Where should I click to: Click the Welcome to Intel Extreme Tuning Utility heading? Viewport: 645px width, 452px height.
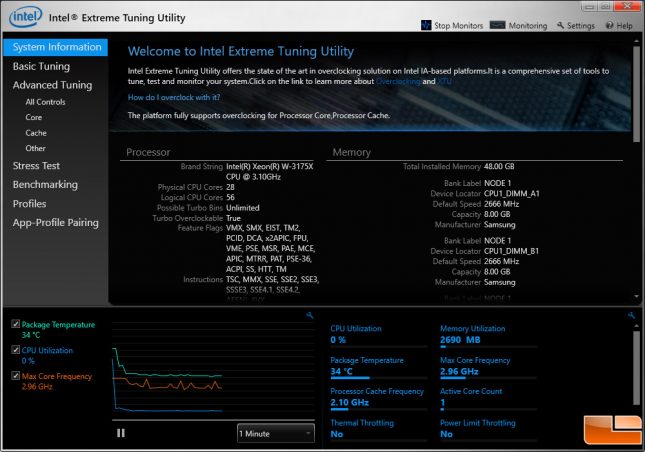coord(241,51)
